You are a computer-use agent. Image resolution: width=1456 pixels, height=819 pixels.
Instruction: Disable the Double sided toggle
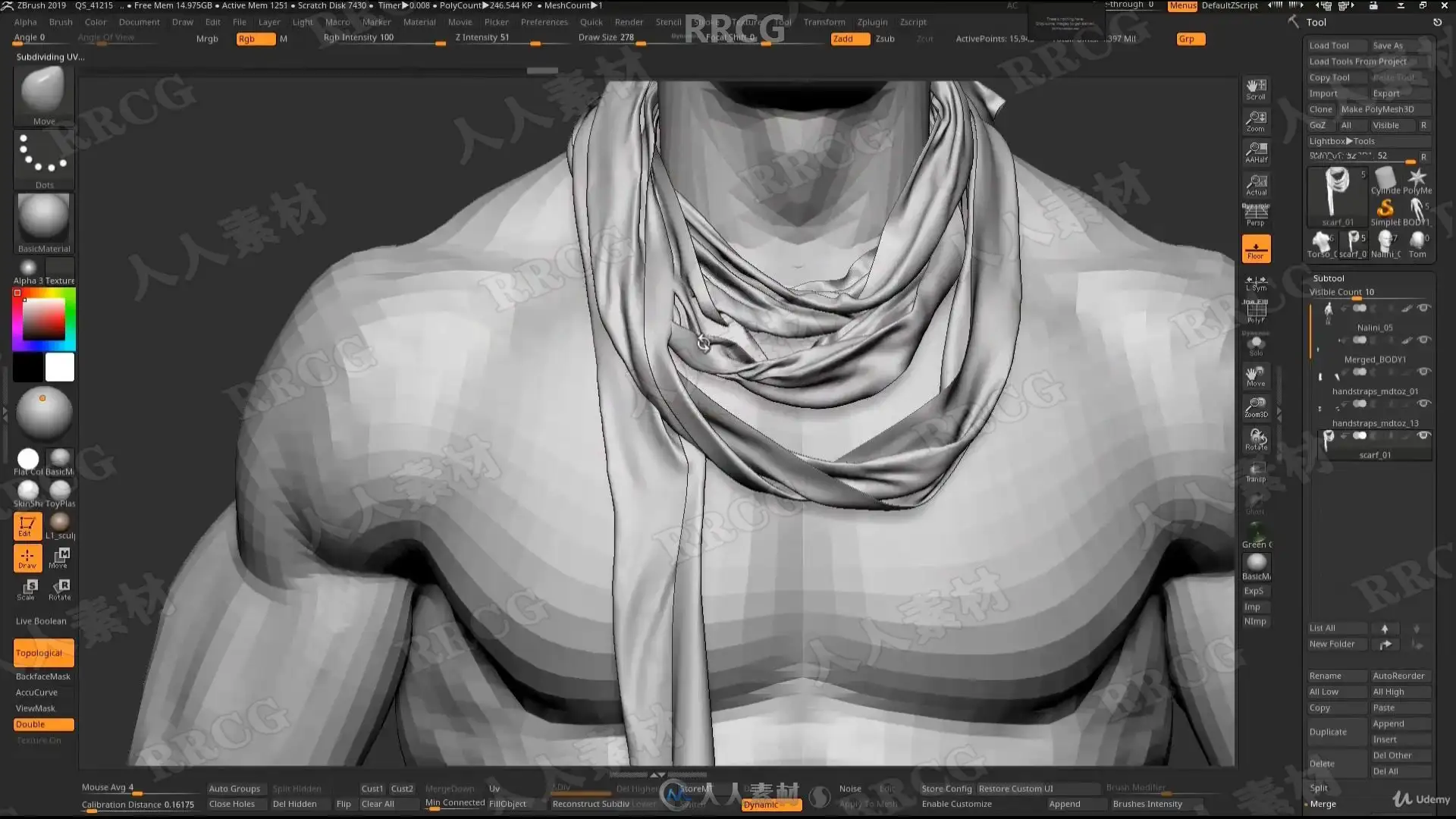click(x=43, y=724)
